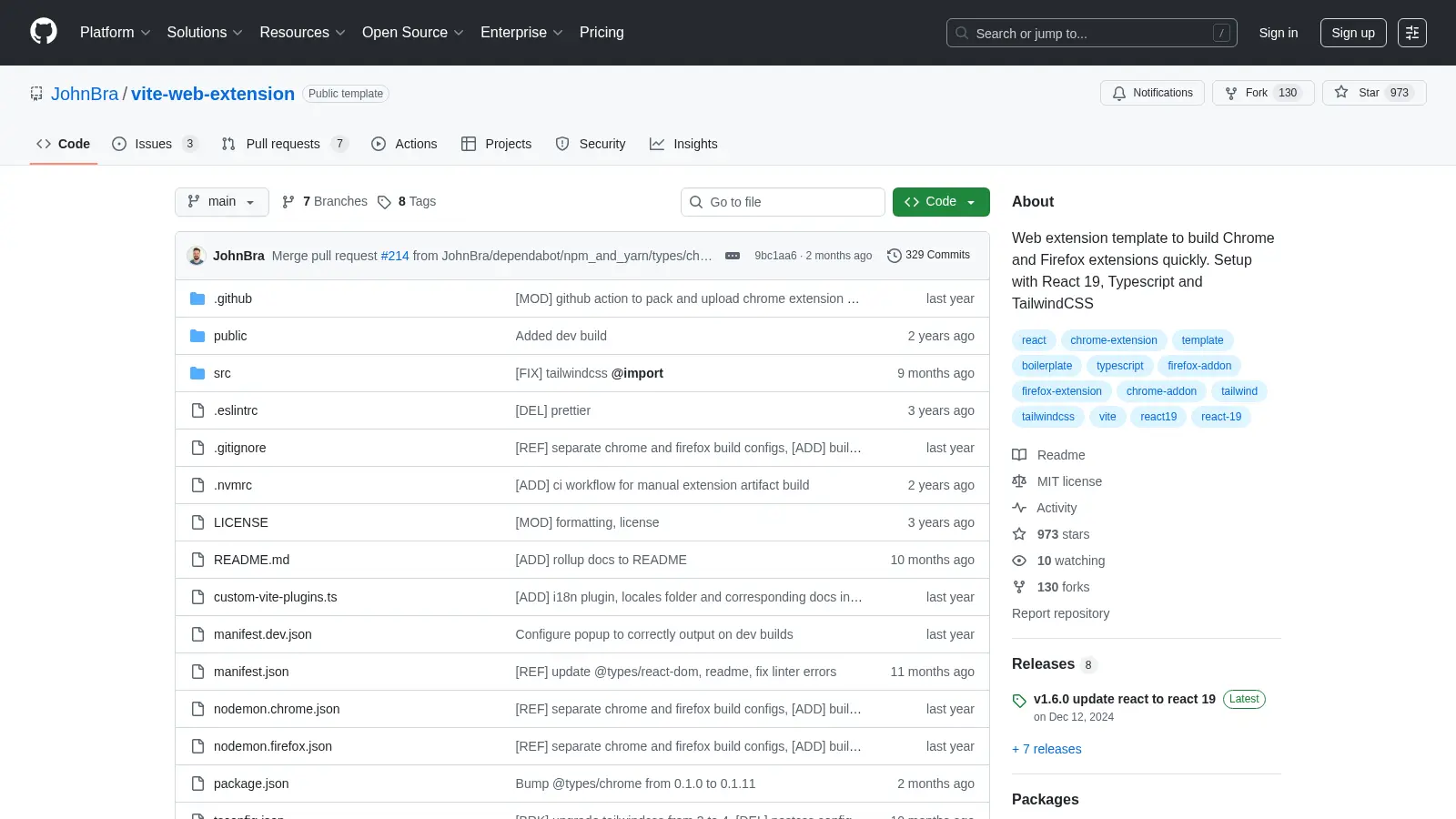
Task: Go to GitHub homepage via Octocat logo
Action: coord(44,32)
